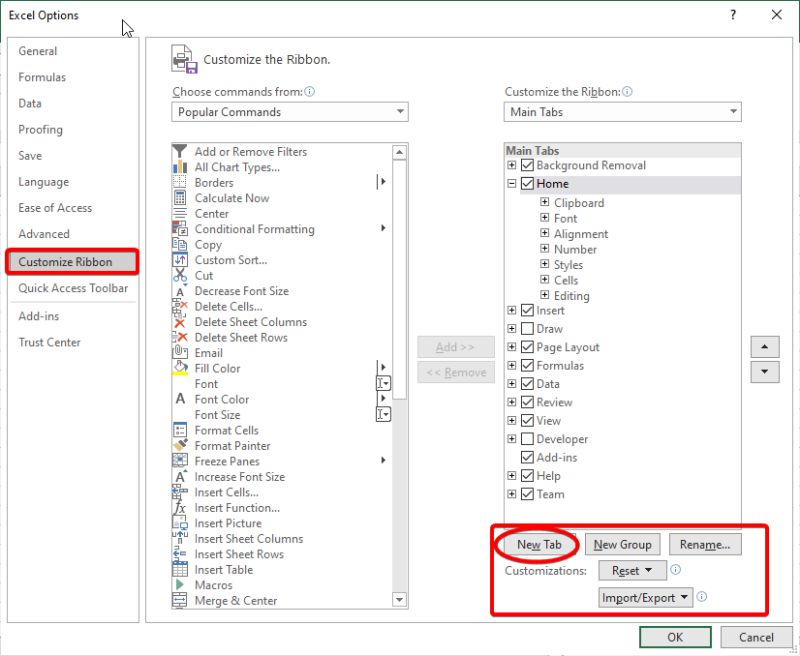Image resolution: width=800 pixels, height=656 pixels.
Task: Open the Popular Commands dropdown
Action: (x=288, y=112)
